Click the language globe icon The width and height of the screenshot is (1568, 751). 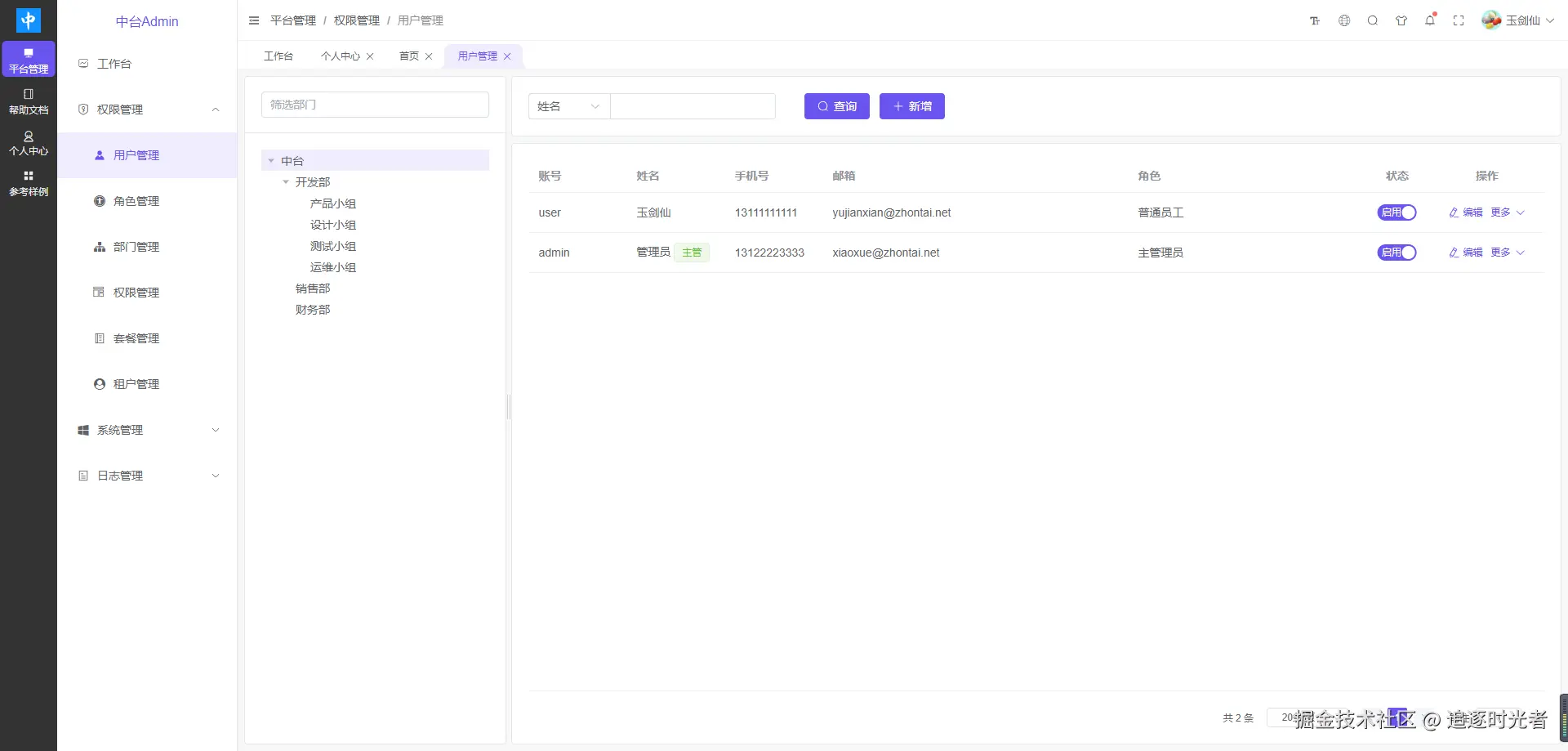pyautogui.click(x=1344, y=20)
